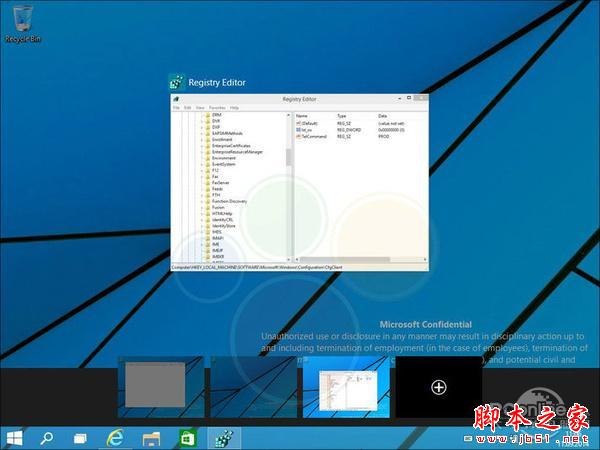This screenshot has height=450, width=600.
Task: Click the Type column header
Action: tap(342, 116)
